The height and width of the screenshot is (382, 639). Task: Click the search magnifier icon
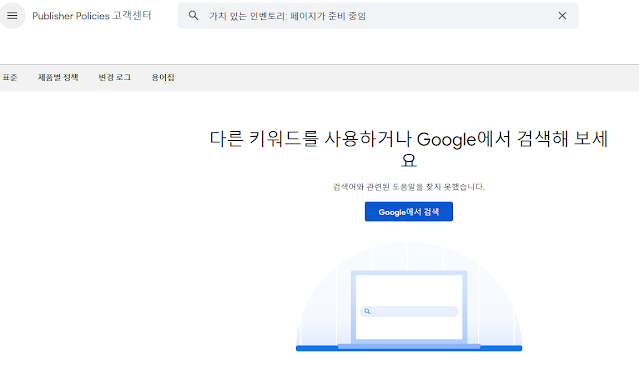point(193,15)
